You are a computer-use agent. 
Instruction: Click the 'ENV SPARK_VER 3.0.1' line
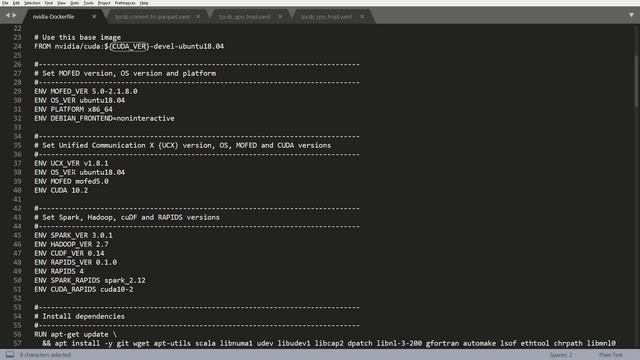pos(73,235)
